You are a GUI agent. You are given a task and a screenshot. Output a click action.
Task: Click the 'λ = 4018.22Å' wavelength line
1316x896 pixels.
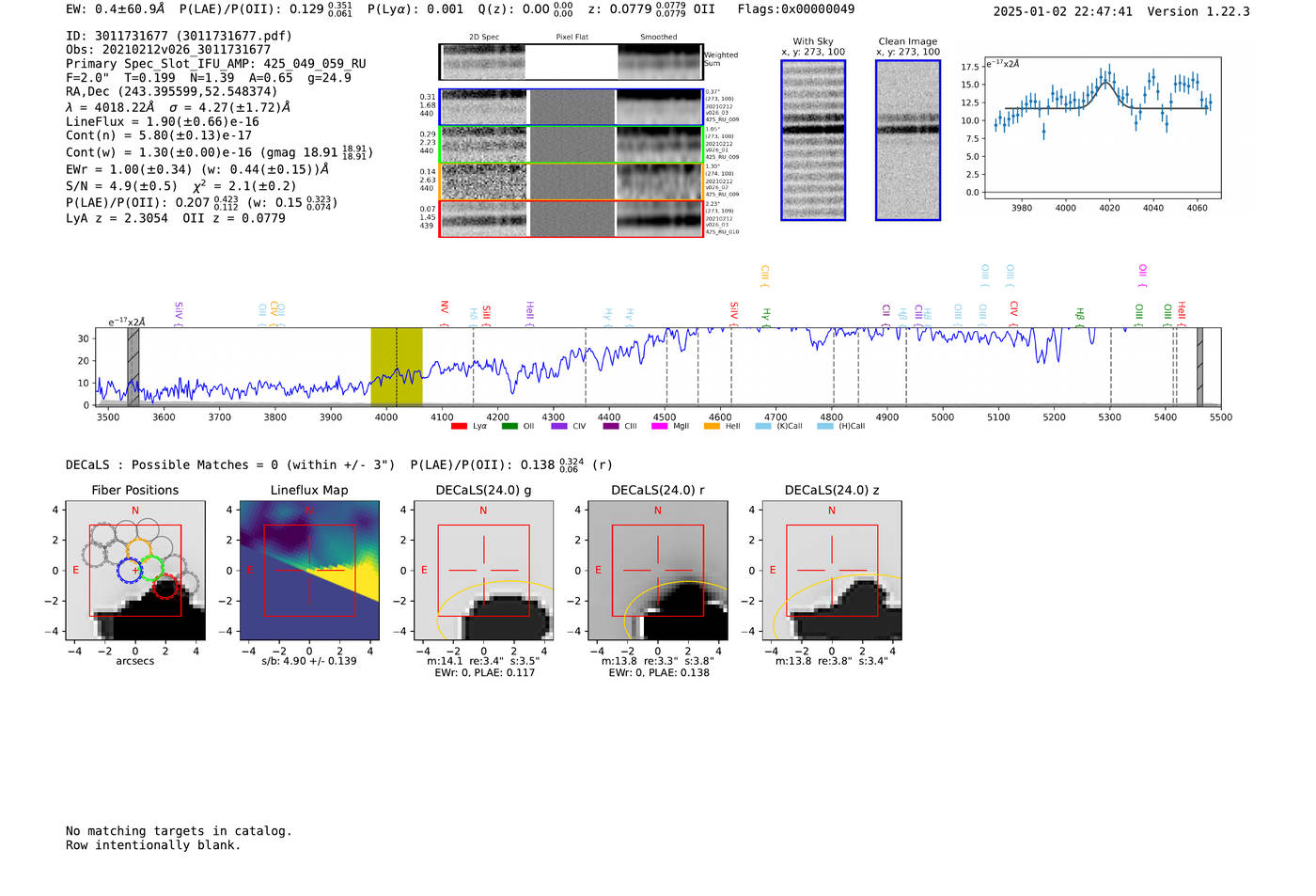pyautogui.click(x=178, y=107)
